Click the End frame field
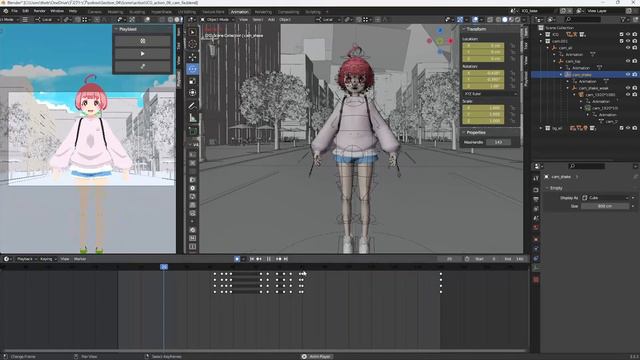640x360 pixels. tap(513, 259)
